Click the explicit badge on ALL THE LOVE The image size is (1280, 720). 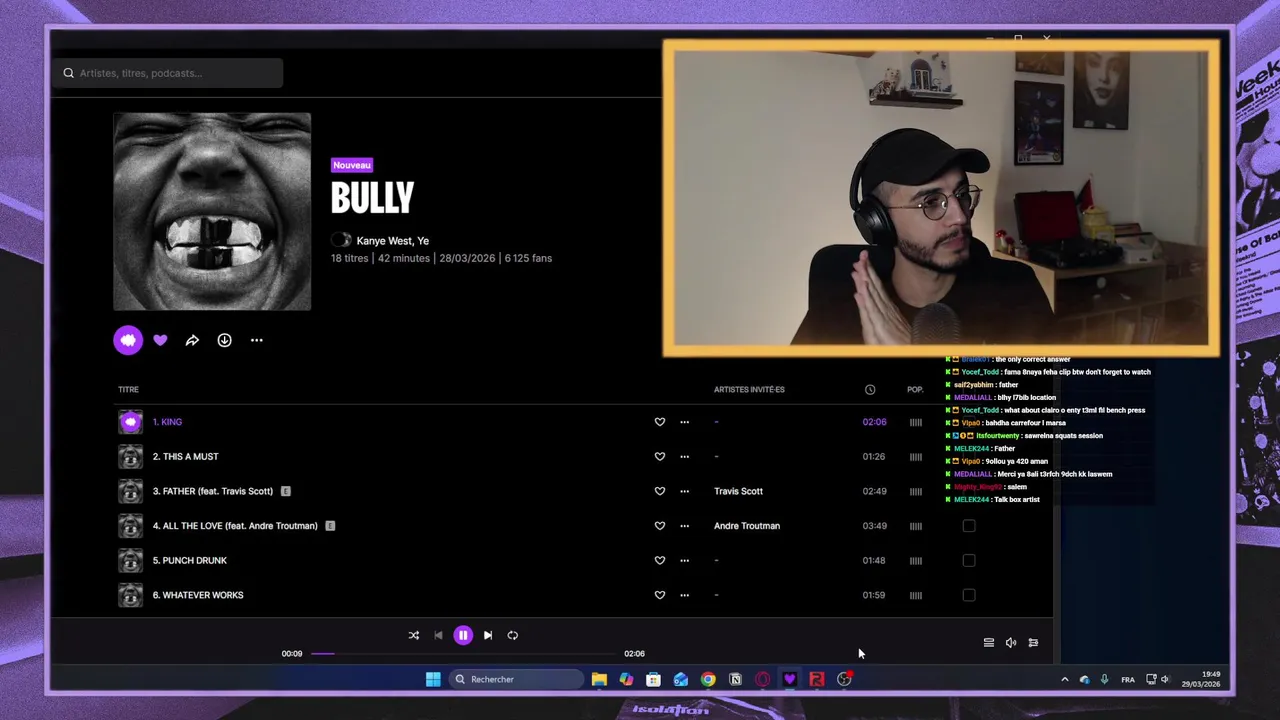pyautogui.click(x=330, y=526)
